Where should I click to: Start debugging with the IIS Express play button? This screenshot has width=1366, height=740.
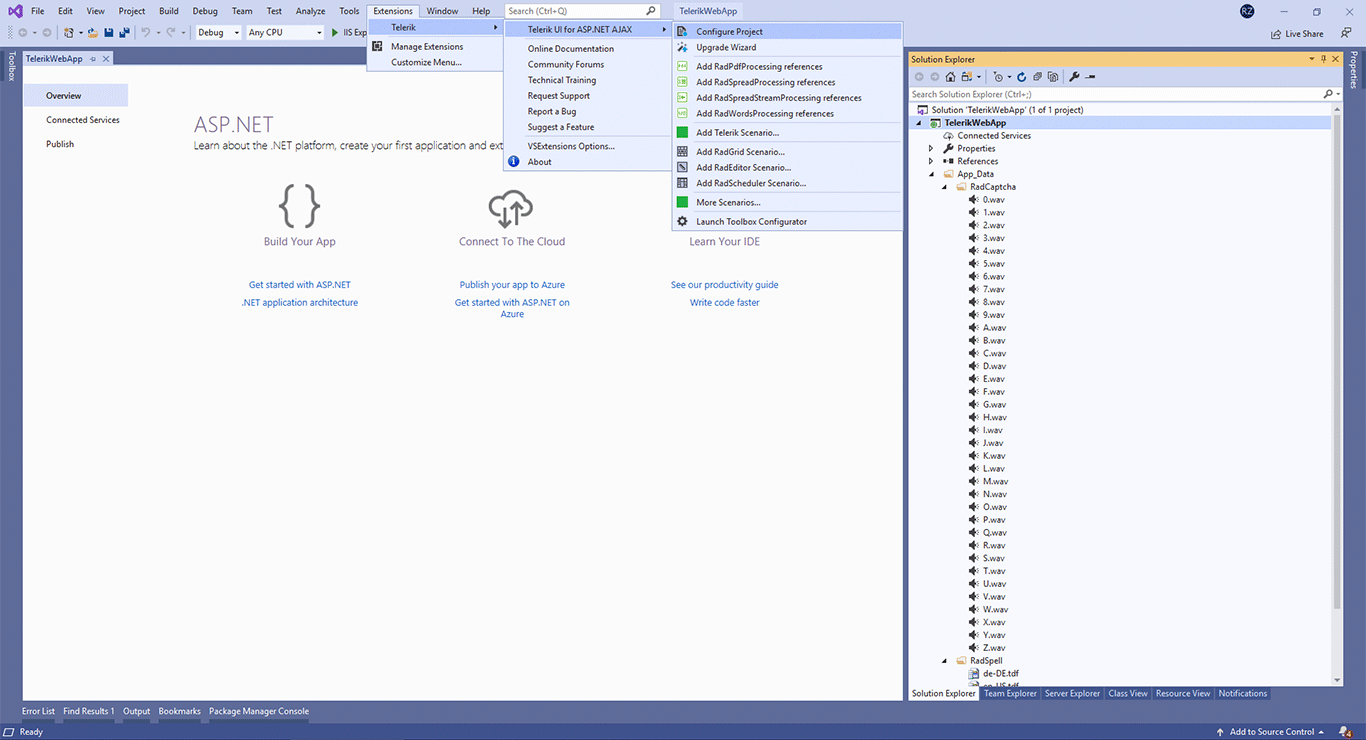pyautogui.click(x=337, y=31)
